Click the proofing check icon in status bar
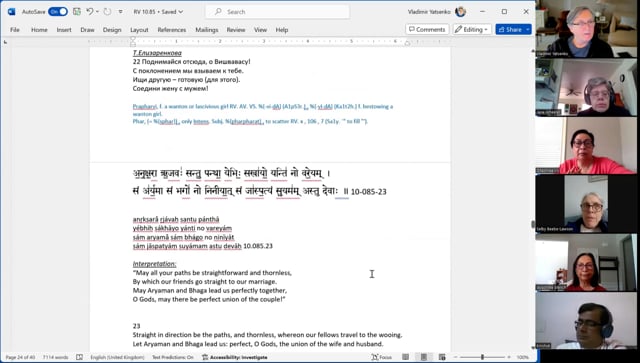The width and height of the screenshot is (640, 363). click(80, 357)
